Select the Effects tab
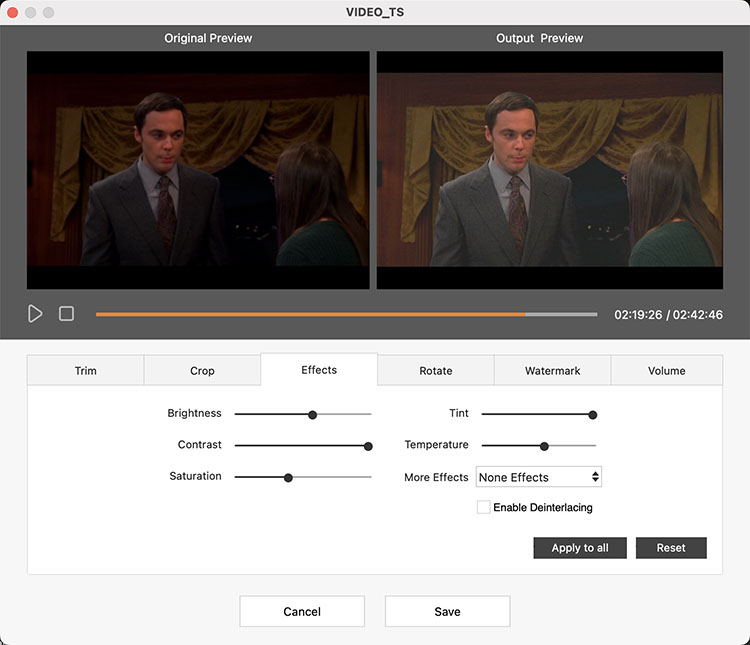Image resolution: width=750 pixels, height=645 pixels. point(319,369)
